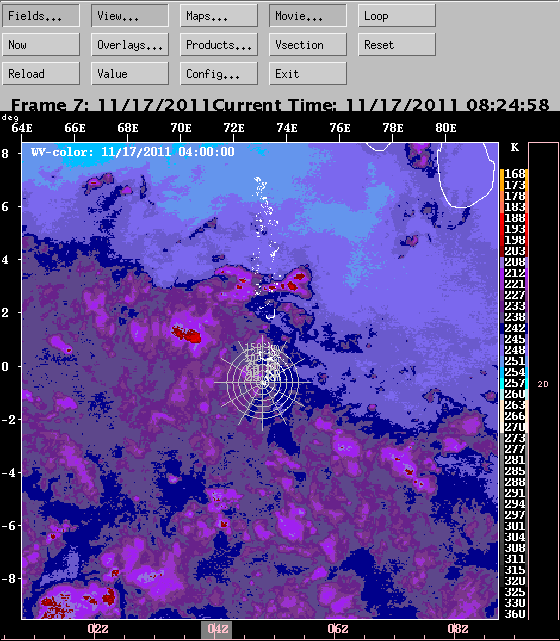Screen dimensions: 560x641
Task: Select the 06z time marker
Action: 338,628
